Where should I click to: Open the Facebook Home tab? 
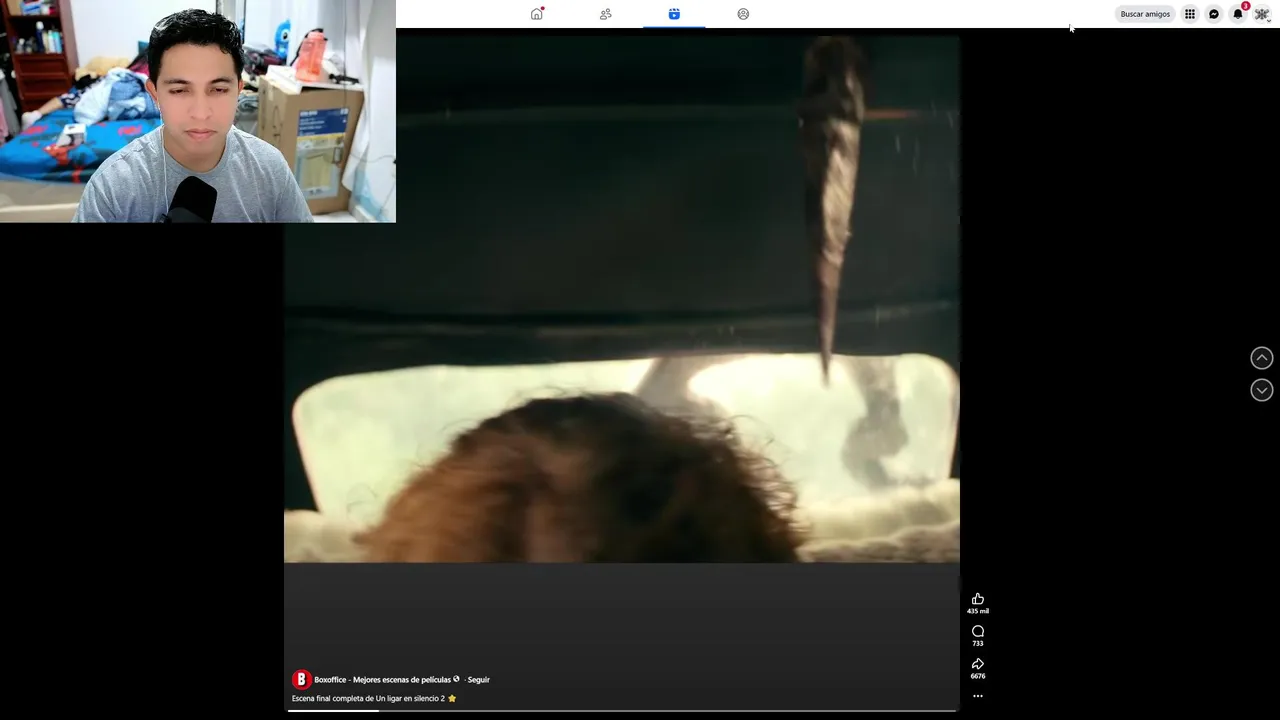point(537,14)
